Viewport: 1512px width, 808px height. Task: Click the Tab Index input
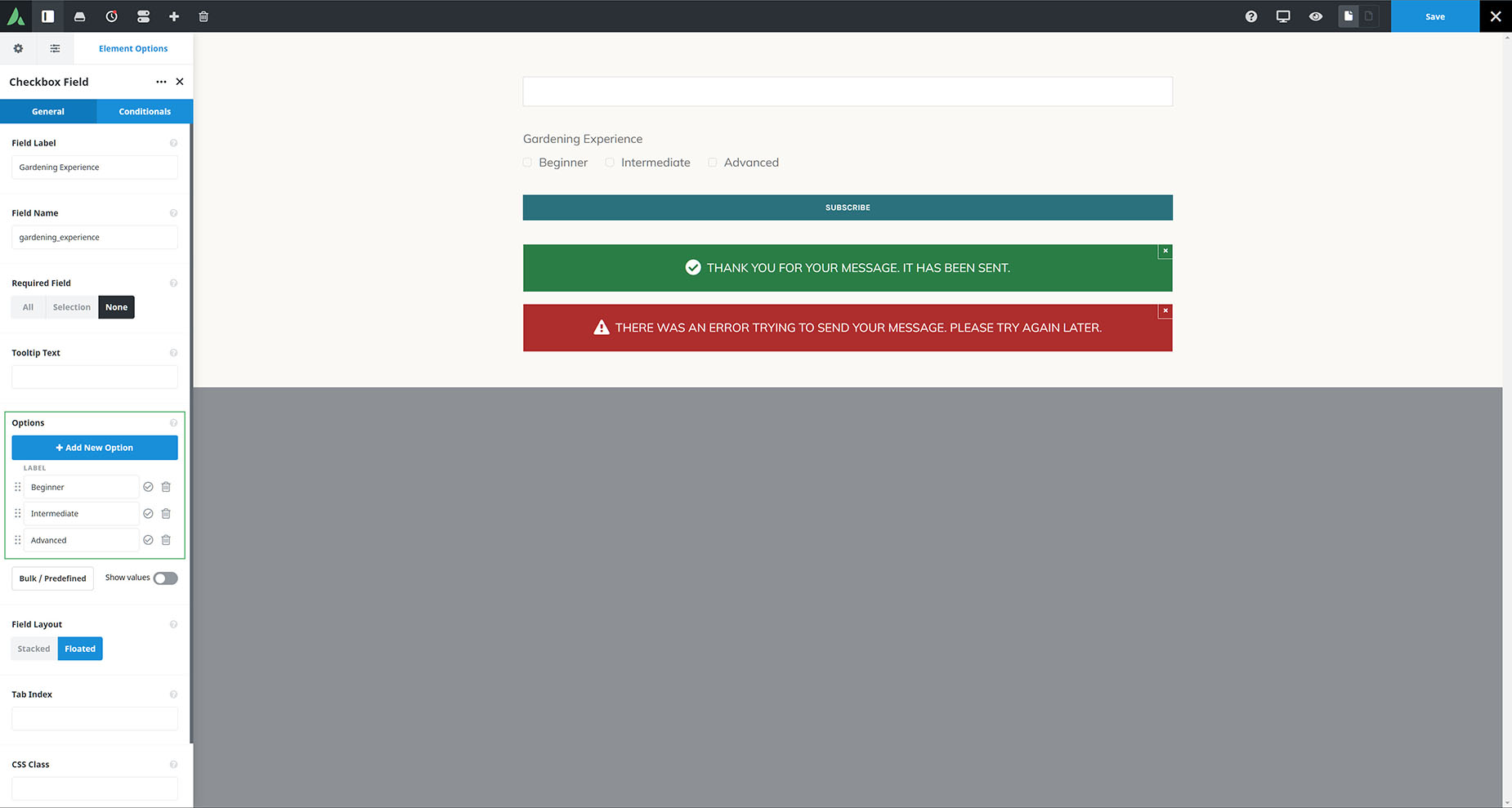(95, 719)
